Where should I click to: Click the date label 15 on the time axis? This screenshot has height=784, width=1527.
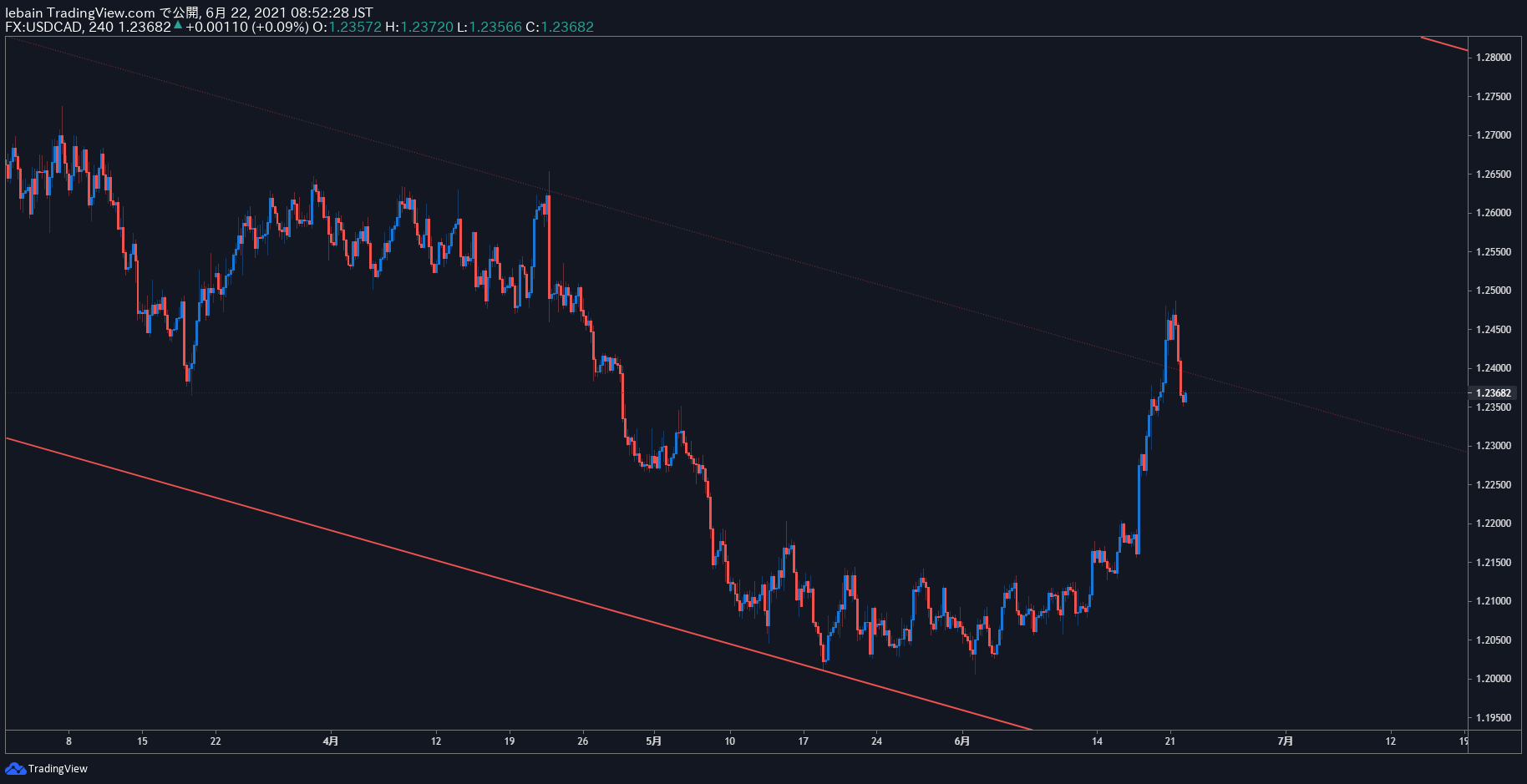coord(142,741)
